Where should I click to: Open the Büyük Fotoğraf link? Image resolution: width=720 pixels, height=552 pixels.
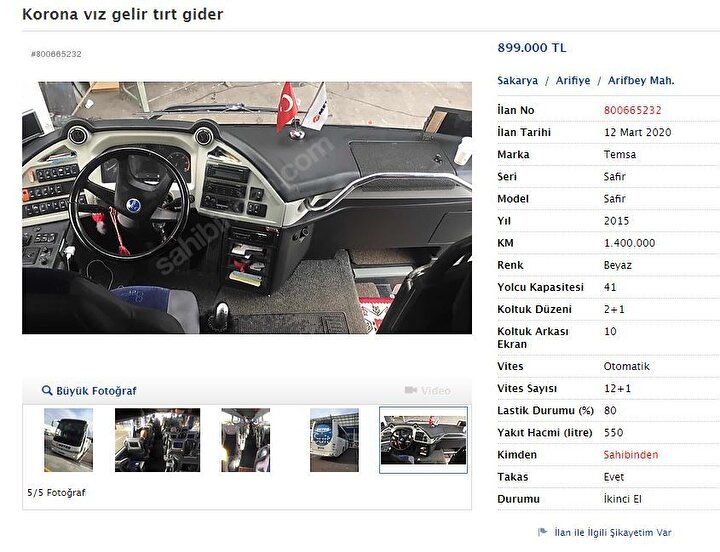coord(96,391)
